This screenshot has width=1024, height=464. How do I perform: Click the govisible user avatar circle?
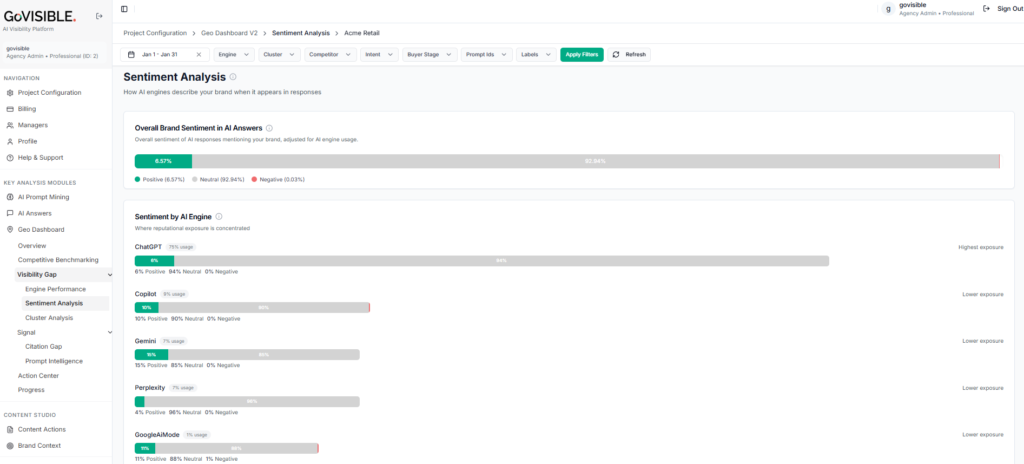(888, 9)
